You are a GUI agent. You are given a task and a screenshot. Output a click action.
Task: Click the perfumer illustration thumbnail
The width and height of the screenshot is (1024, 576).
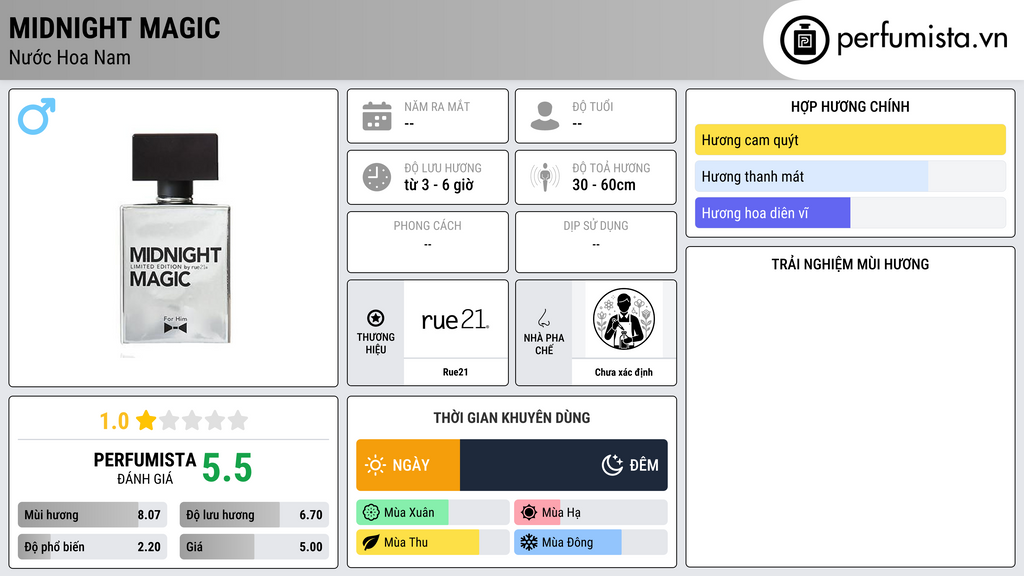[x=624, y=319]
